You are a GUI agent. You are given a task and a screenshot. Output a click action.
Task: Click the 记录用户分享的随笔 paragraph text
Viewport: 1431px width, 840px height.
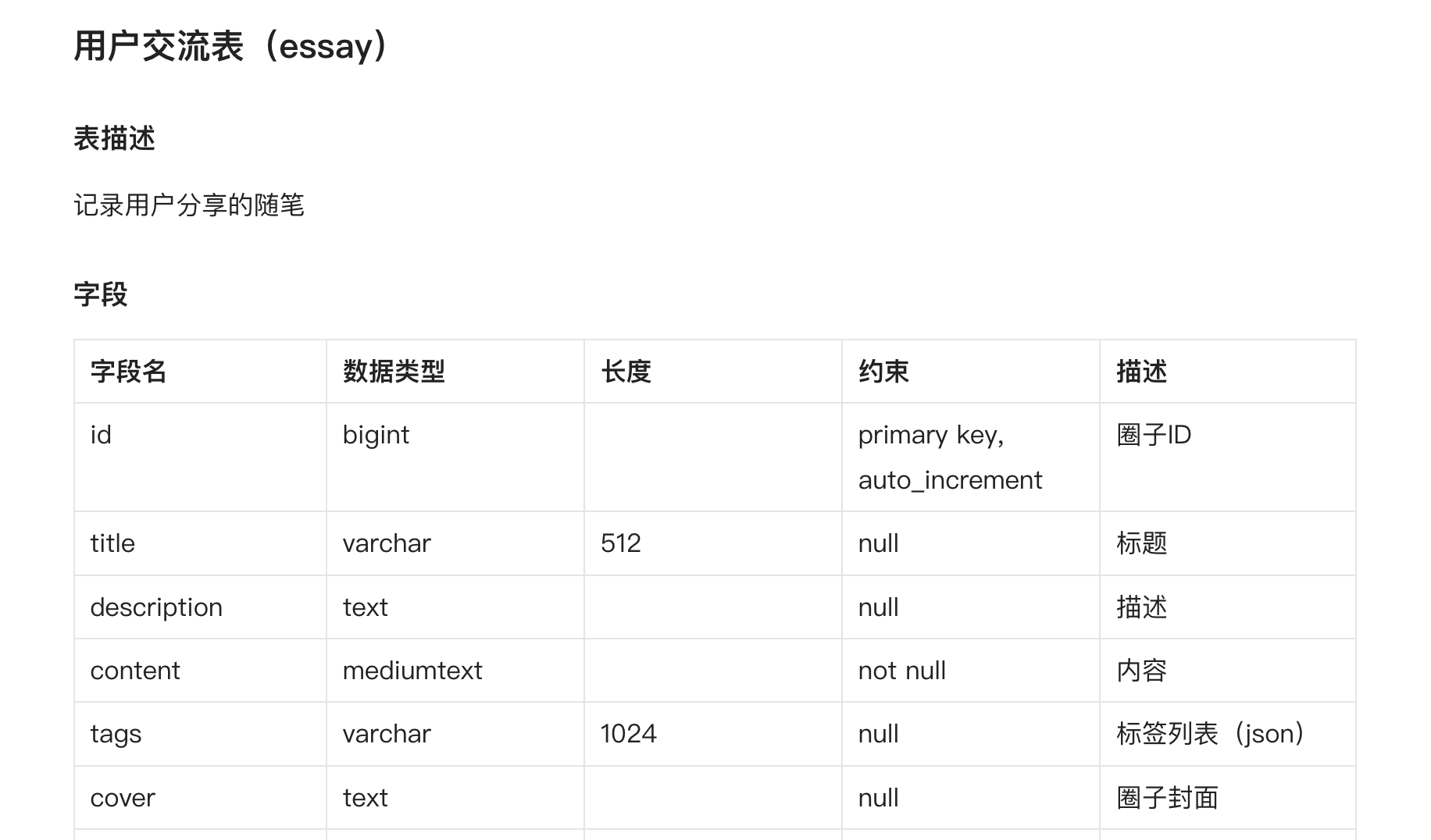[188, 205]
